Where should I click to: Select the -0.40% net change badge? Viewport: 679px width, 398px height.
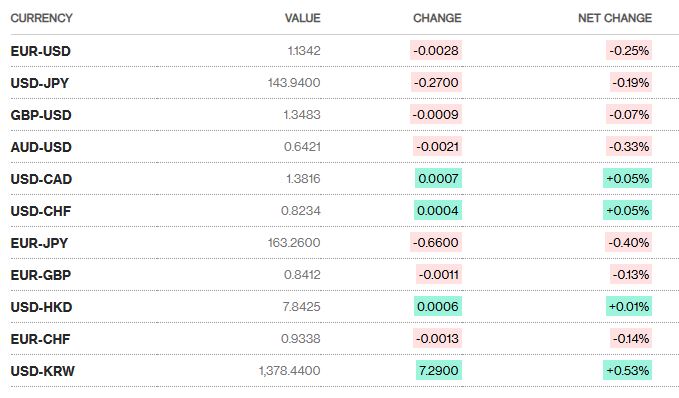pyautogui.click(x=628, y=242)
